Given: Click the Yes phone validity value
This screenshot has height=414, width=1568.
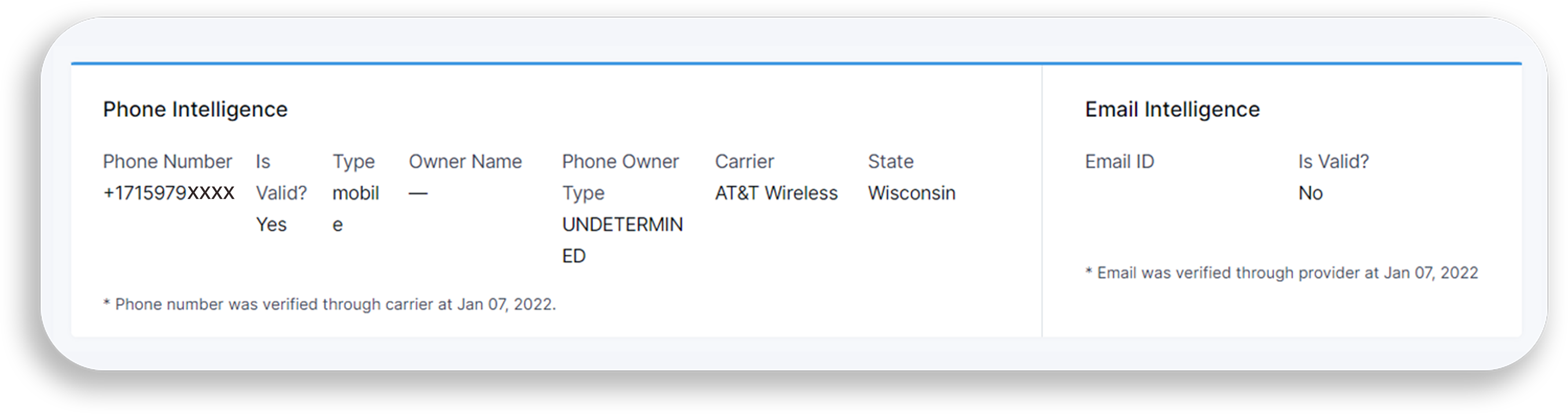Looking at the screenshot, I should pos(271,225).
